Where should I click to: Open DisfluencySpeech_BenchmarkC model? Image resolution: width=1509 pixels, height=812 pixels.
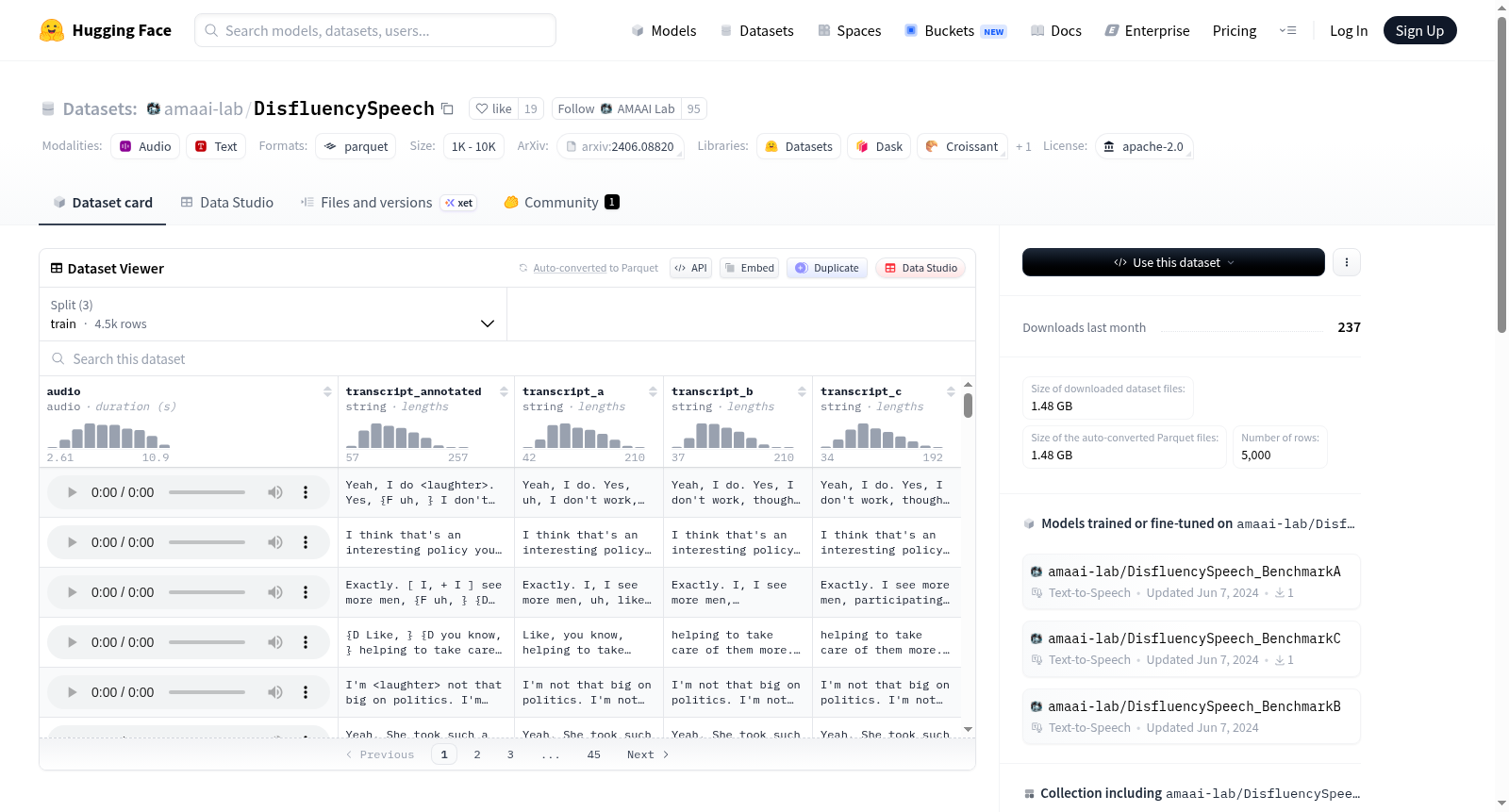[1191, 648]
